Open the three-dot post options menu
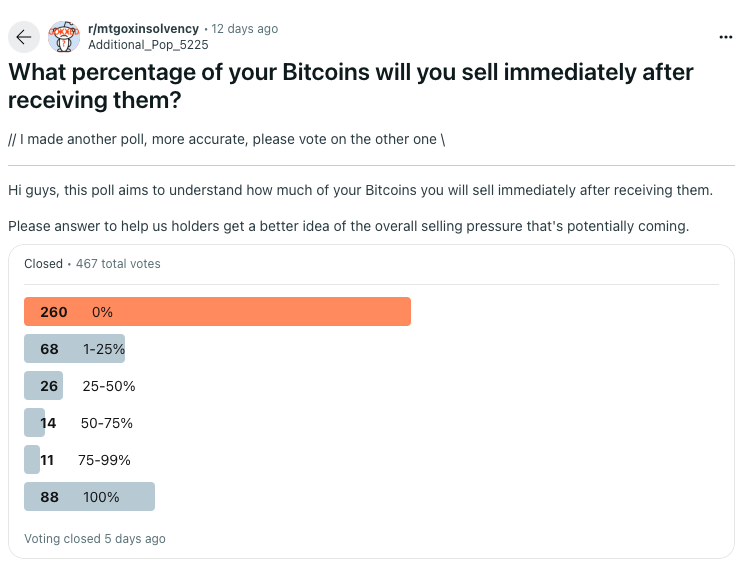 (726, 37)
